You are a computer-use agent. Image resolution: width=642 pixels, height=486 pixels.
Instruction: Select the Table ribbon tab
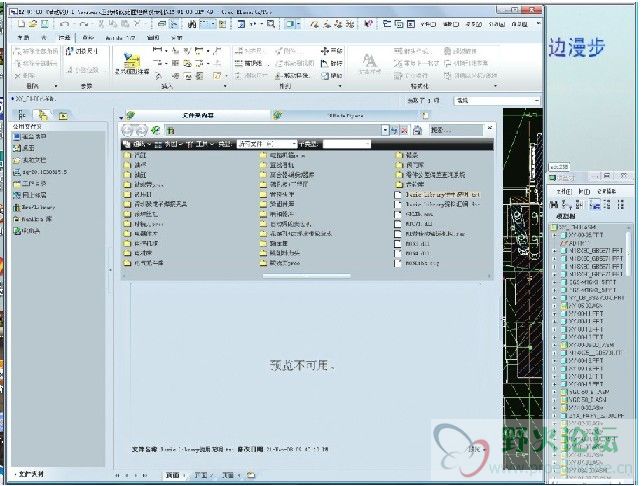point(44,38)
